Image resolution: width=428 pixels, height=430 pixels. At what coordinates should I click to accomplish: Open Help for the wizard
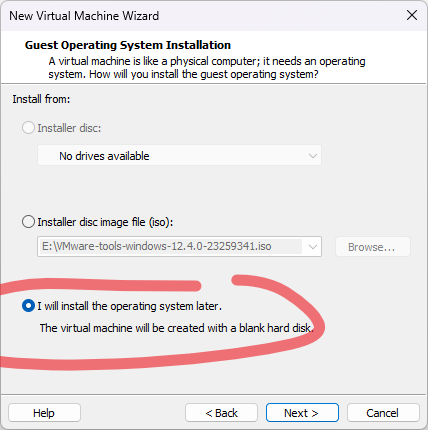[x=44, y=413]
